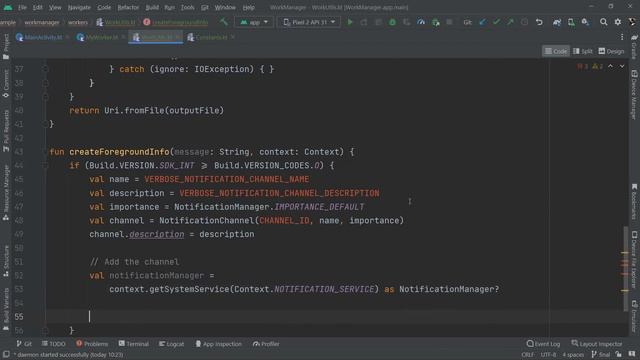Open the Git branch selector in status bar

[x=600, y=355]
